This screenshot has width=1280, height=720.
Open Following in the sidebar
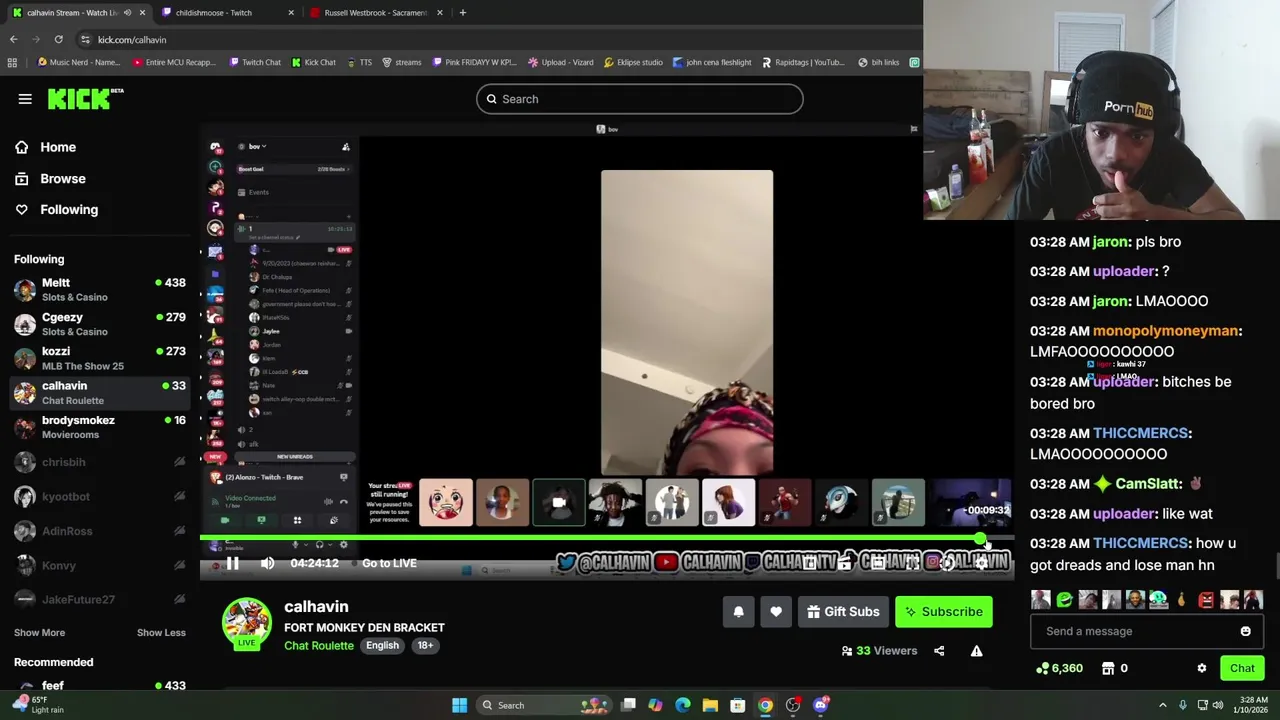pos(68,209)
